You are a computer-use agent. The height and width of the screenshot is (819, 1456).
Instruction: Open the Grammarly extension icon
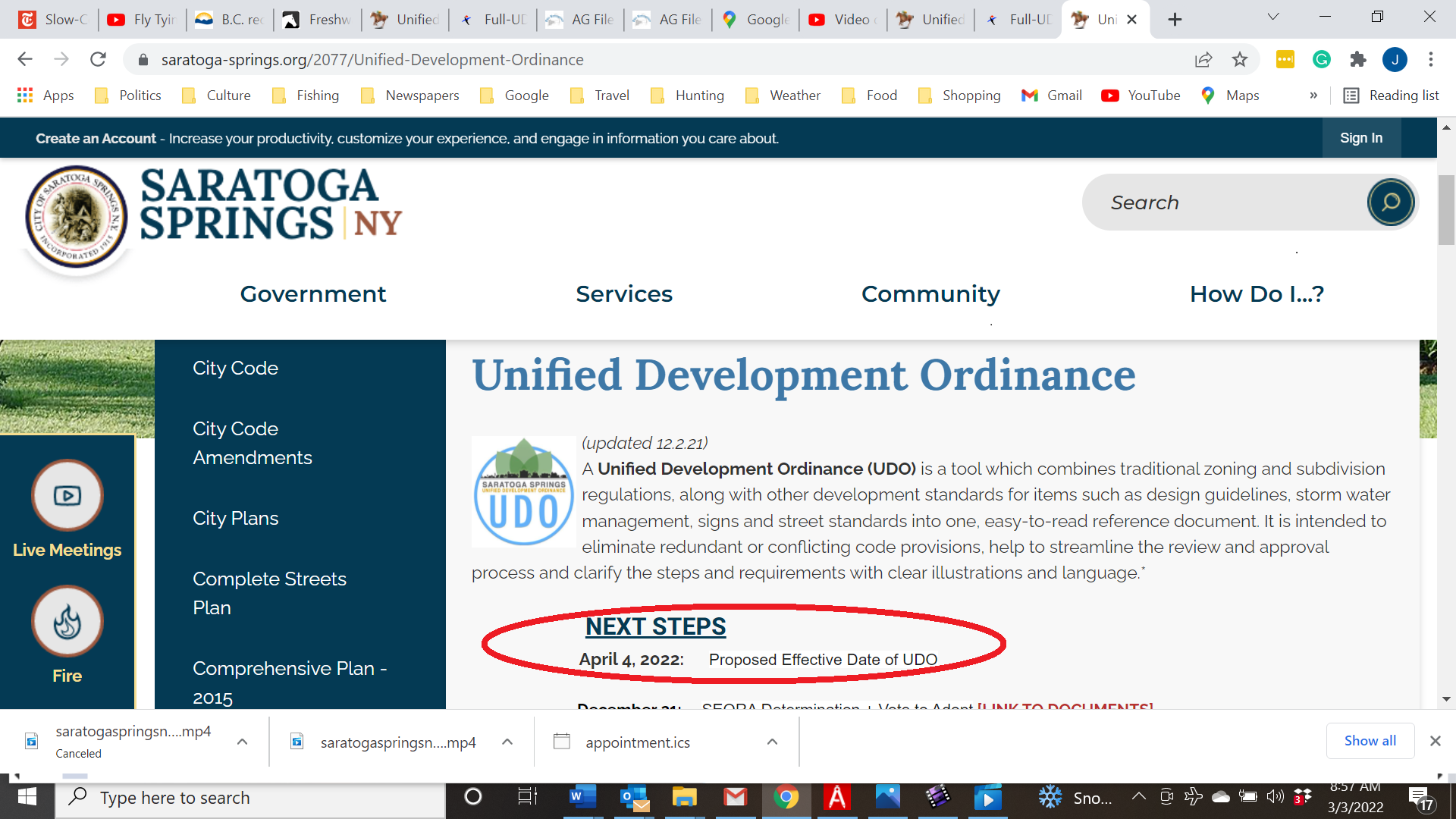click(1321, 59)
